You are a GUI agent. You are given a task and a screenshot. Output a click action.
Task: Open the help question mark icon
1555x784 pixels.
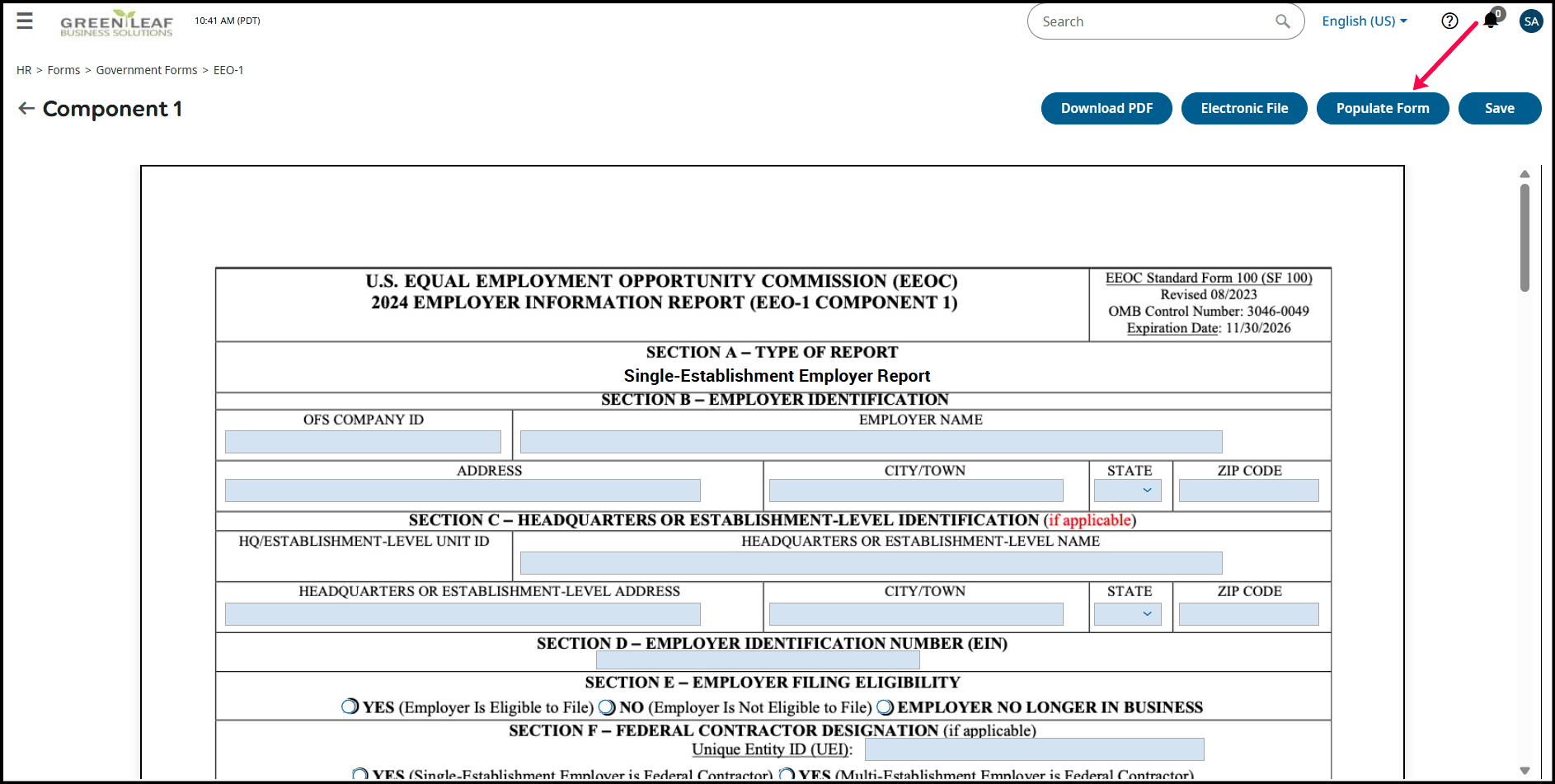tap(1449, 21)
